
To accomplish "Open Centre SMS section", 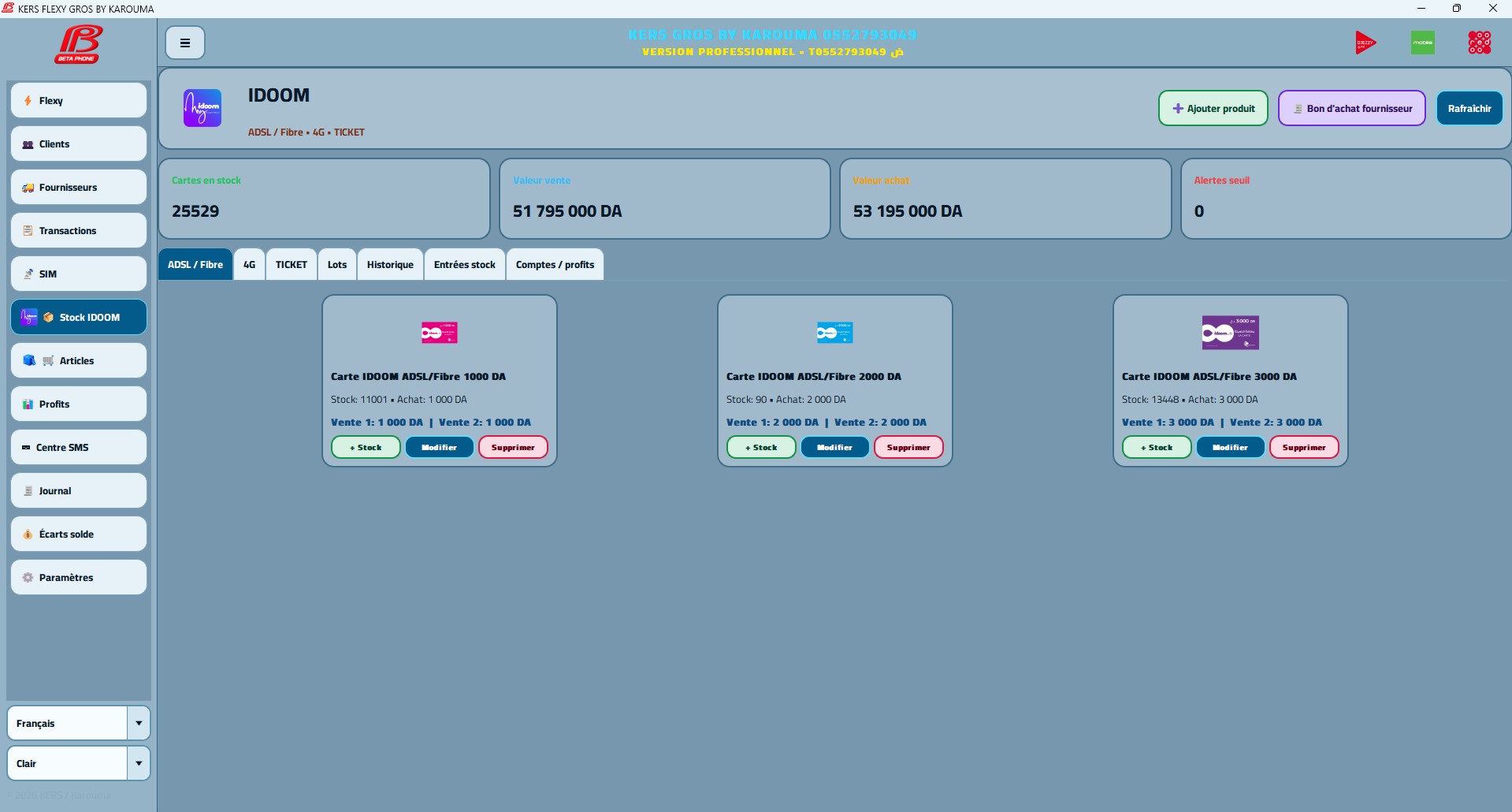I will [x=79, y=447].
